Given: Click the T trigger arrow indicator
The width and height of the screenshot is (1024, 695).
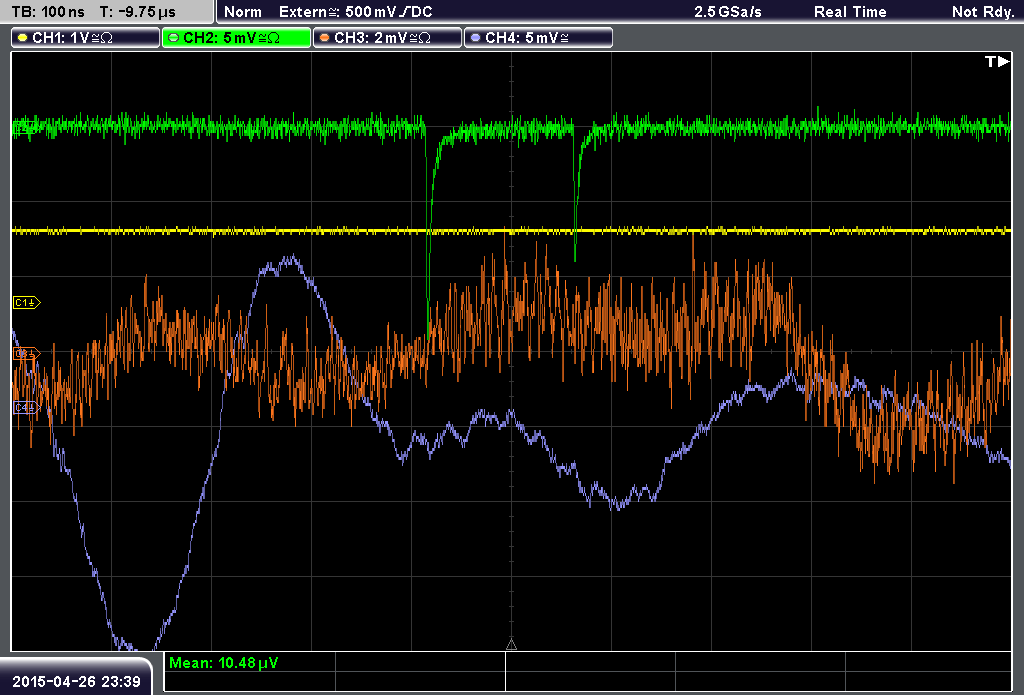Looking at the screenshot, I should point(997,61).
